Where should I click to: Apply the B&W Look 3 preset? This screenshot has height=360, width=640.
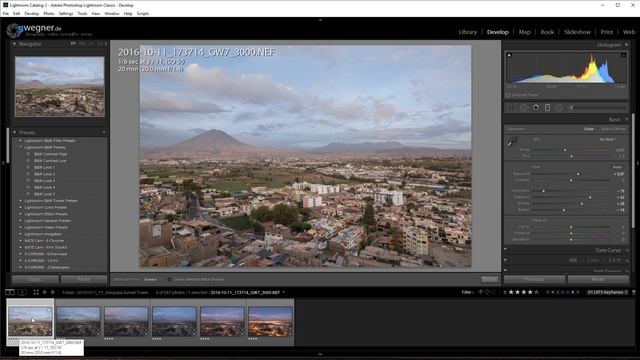coord(44,180)
